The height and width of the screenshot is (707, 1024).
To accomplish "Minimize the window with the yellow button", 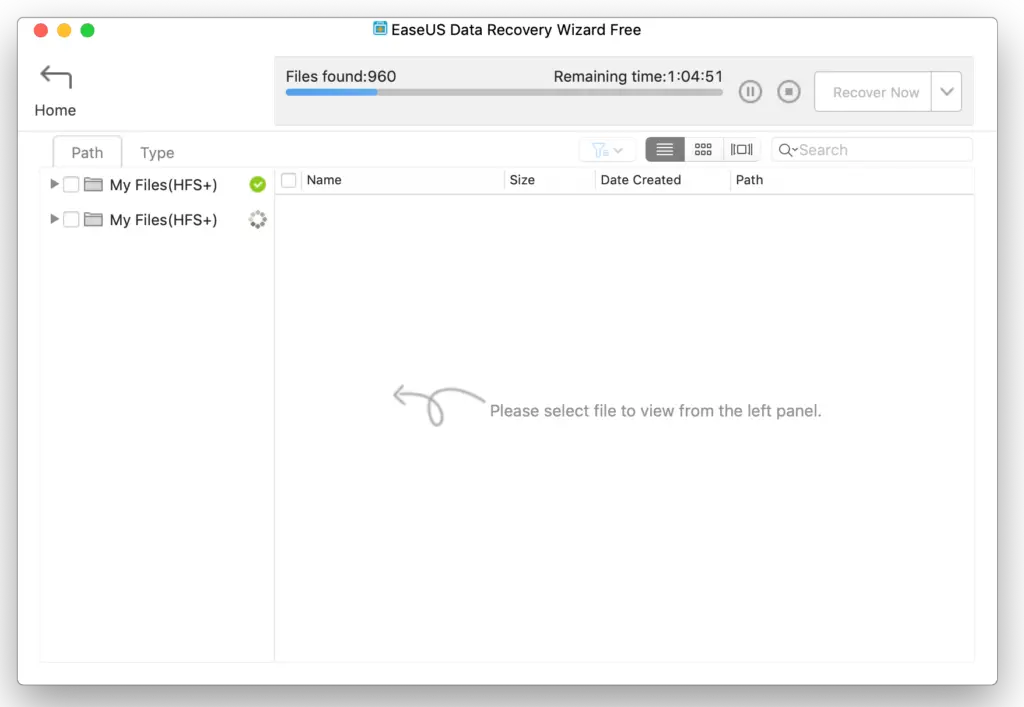I will (64, 30).
